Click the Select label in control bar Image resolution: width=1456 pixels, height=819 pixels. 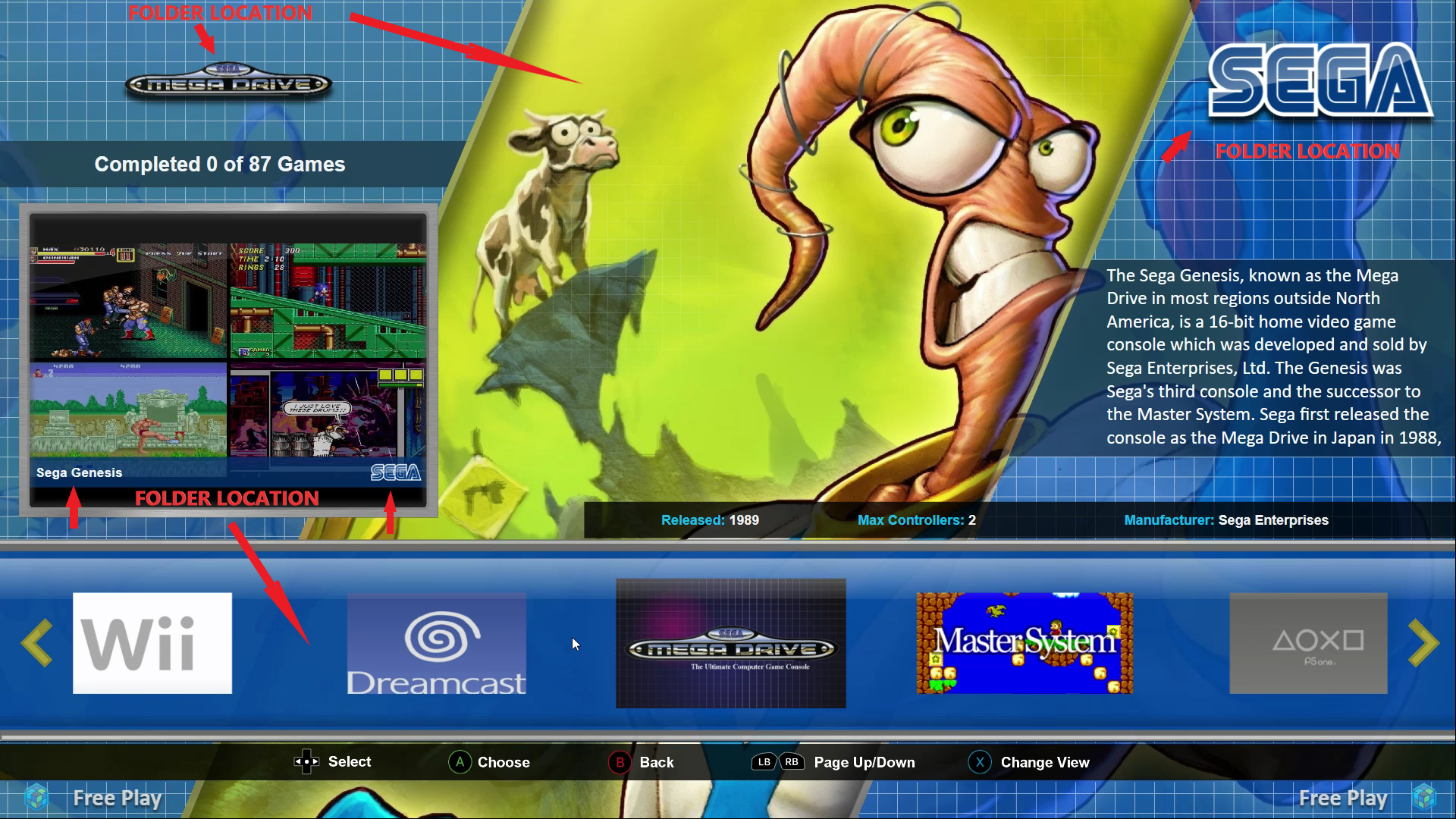350,761
